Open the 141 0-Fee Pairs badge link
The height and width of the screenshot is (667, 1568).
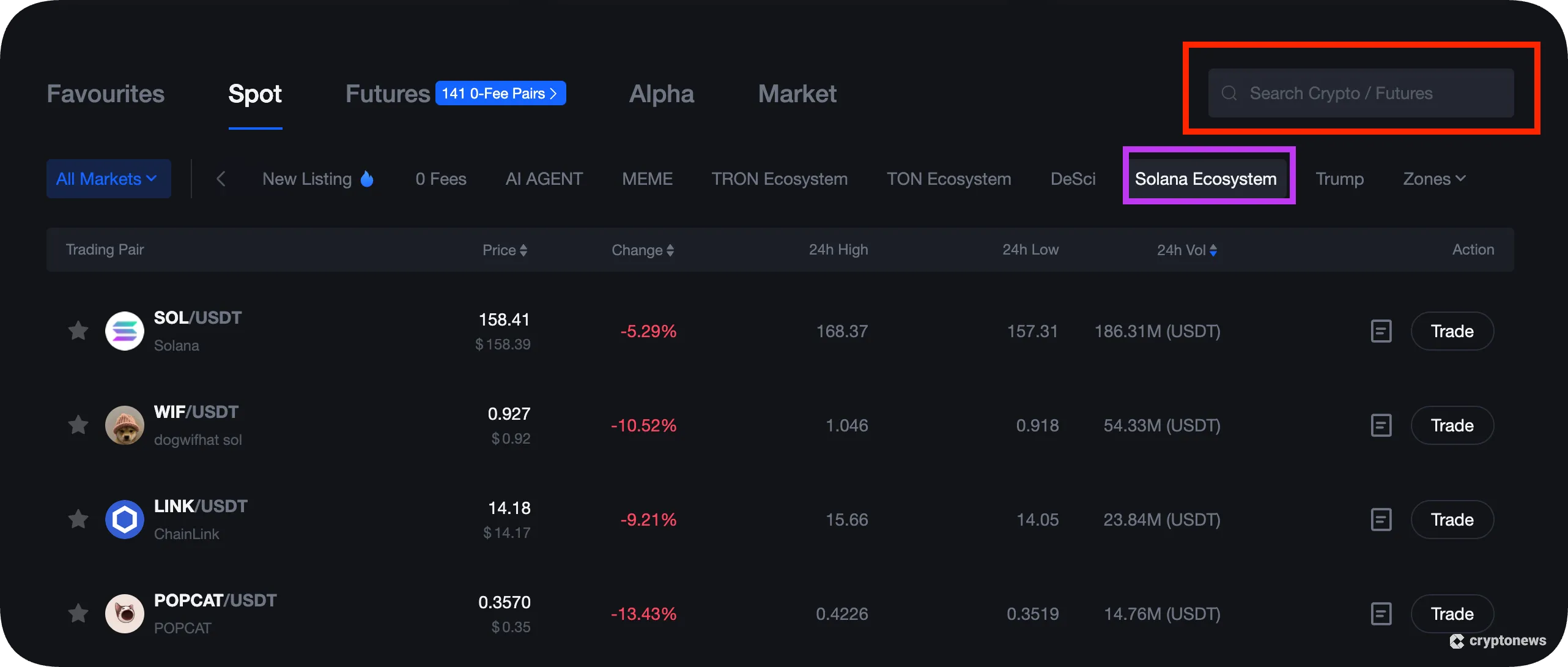pos(500,94)
